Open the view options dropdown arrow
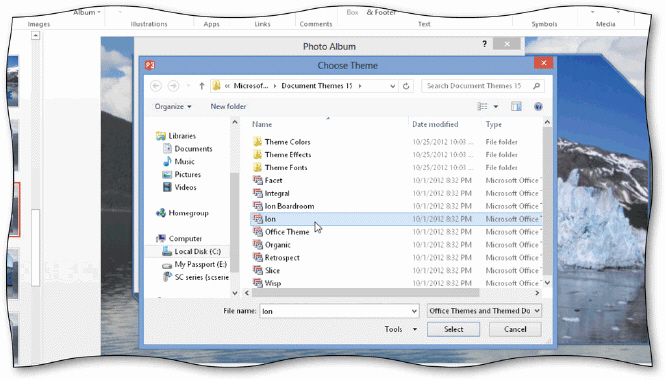665x380 pixels. 496,106
